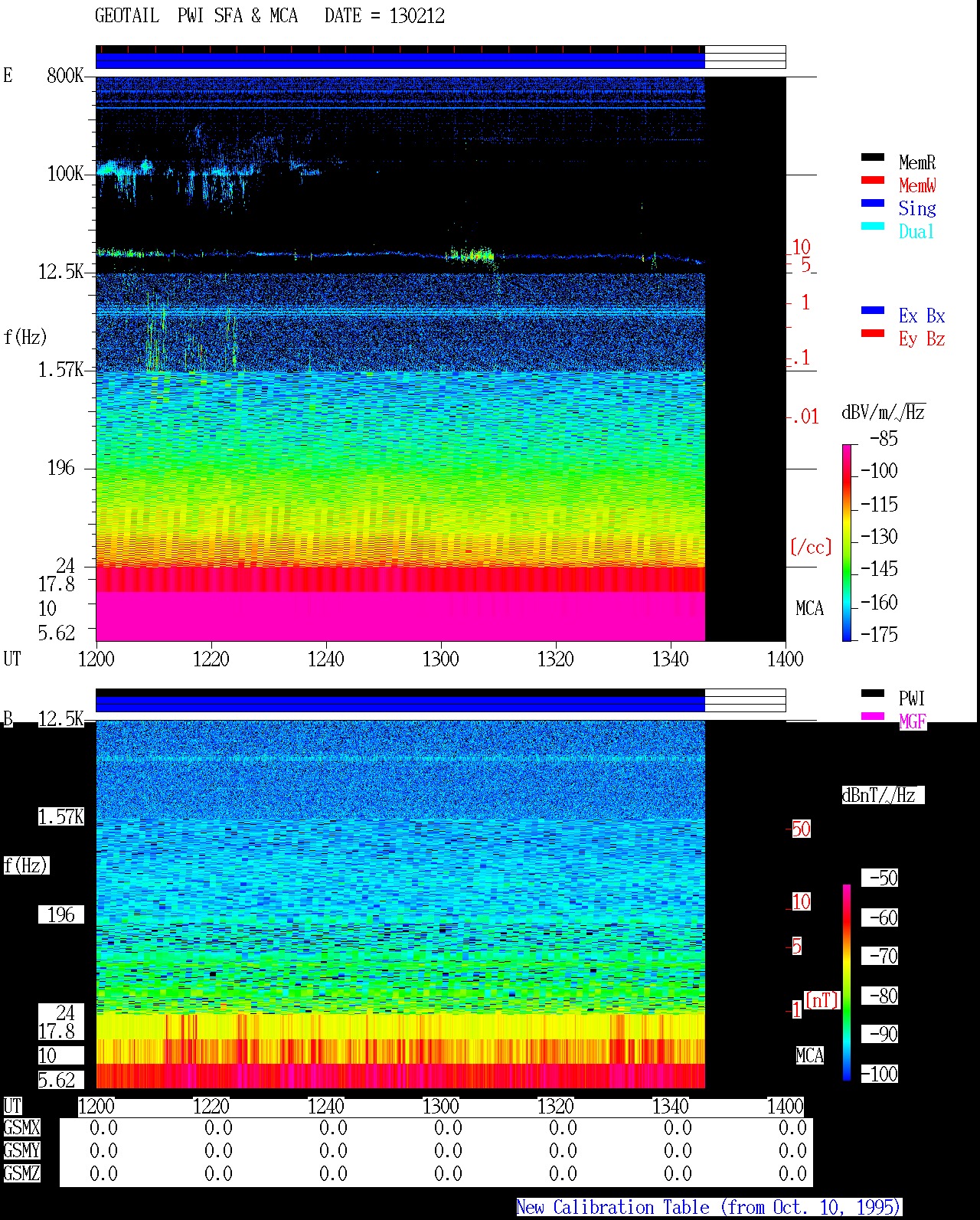Click the PWI legend label
The image size is (980, 1220).
tap(912, 698)
